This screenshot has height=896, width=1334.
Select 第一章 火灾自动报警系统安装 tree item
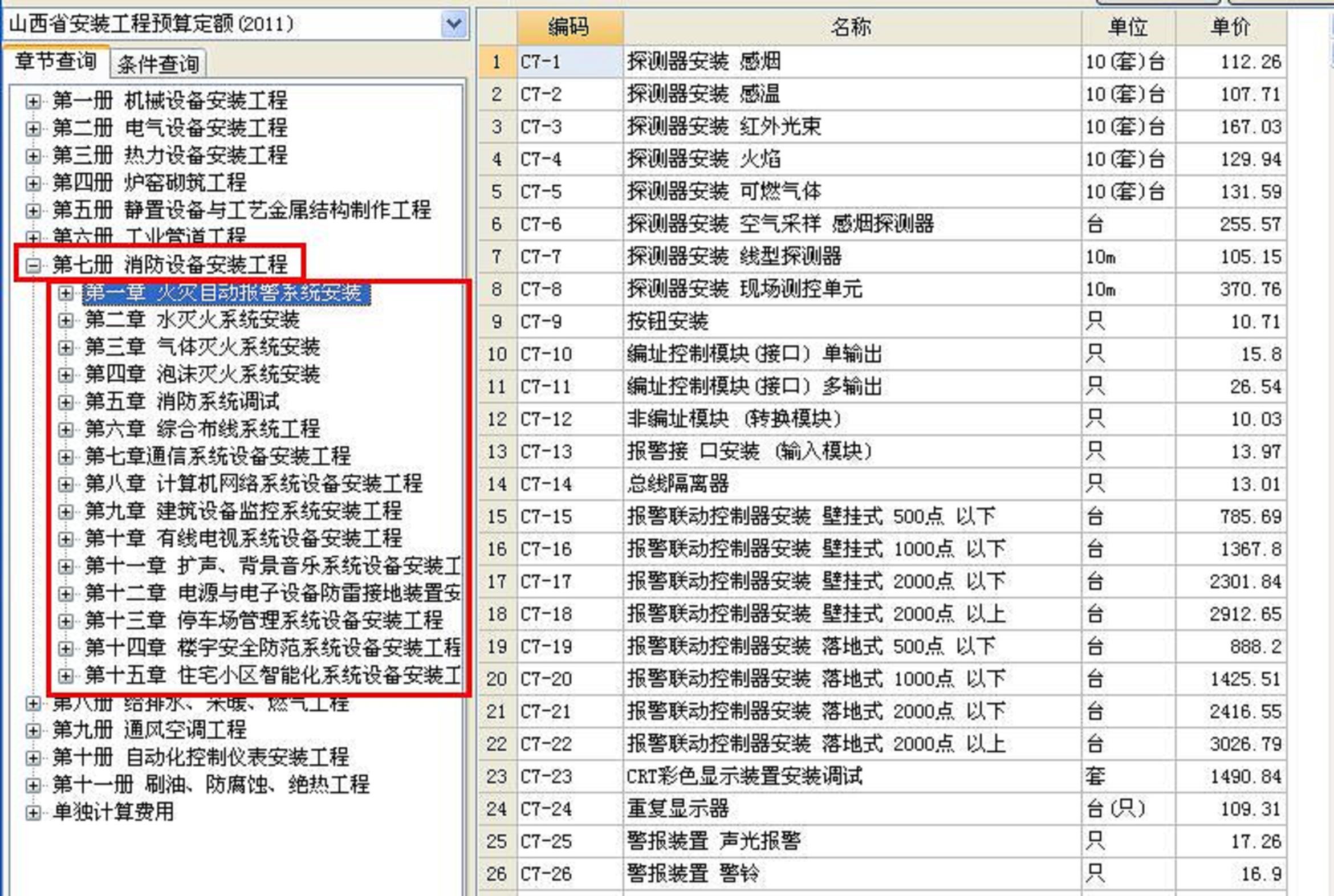point(226,292)
